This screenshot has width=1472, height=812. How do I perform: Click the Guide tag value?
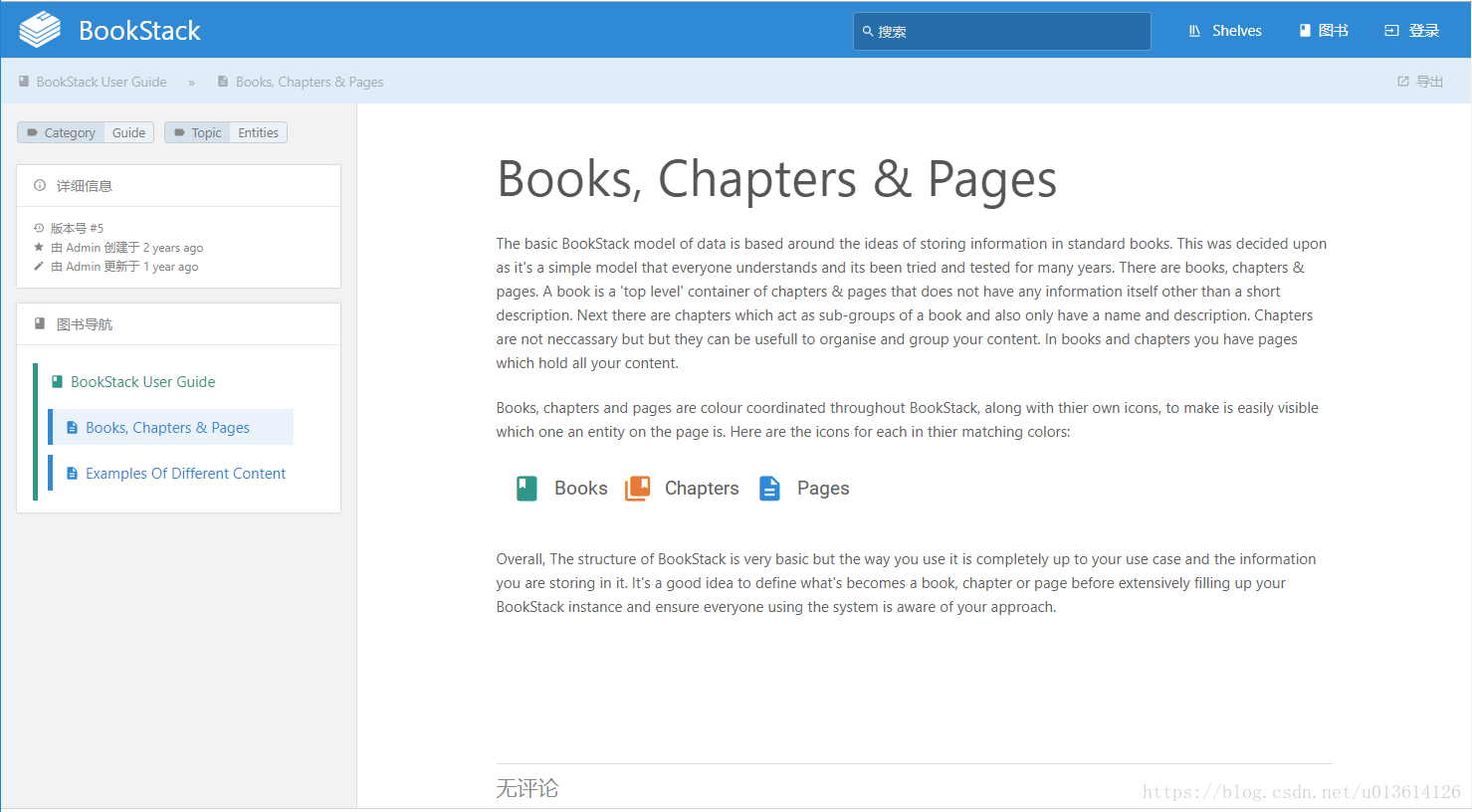point(128,132)
